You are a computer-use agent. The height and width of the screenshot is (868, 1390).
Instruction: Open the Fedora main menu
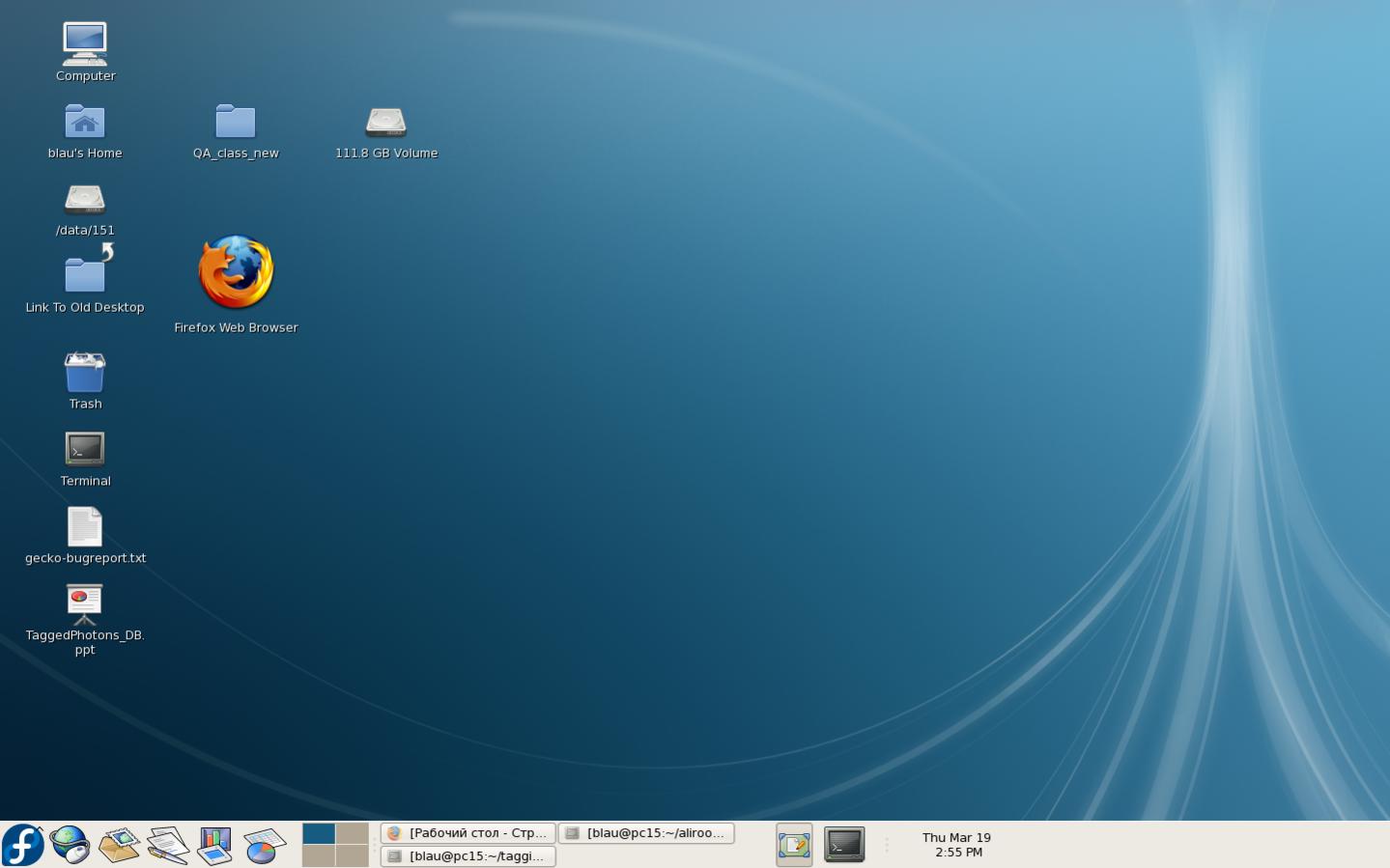click(x=23, y=845)
